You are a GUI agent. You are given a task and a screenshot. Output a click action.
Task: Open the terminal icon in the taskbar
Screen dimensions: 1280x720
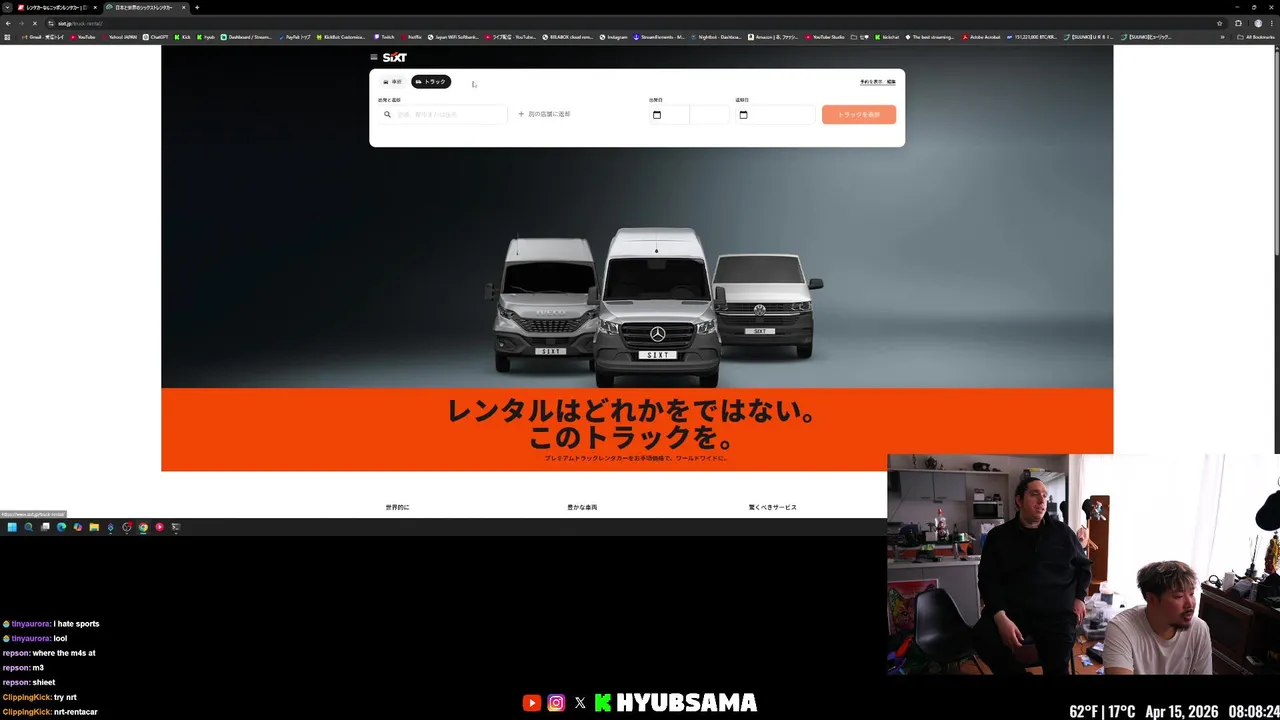point(176,527)
